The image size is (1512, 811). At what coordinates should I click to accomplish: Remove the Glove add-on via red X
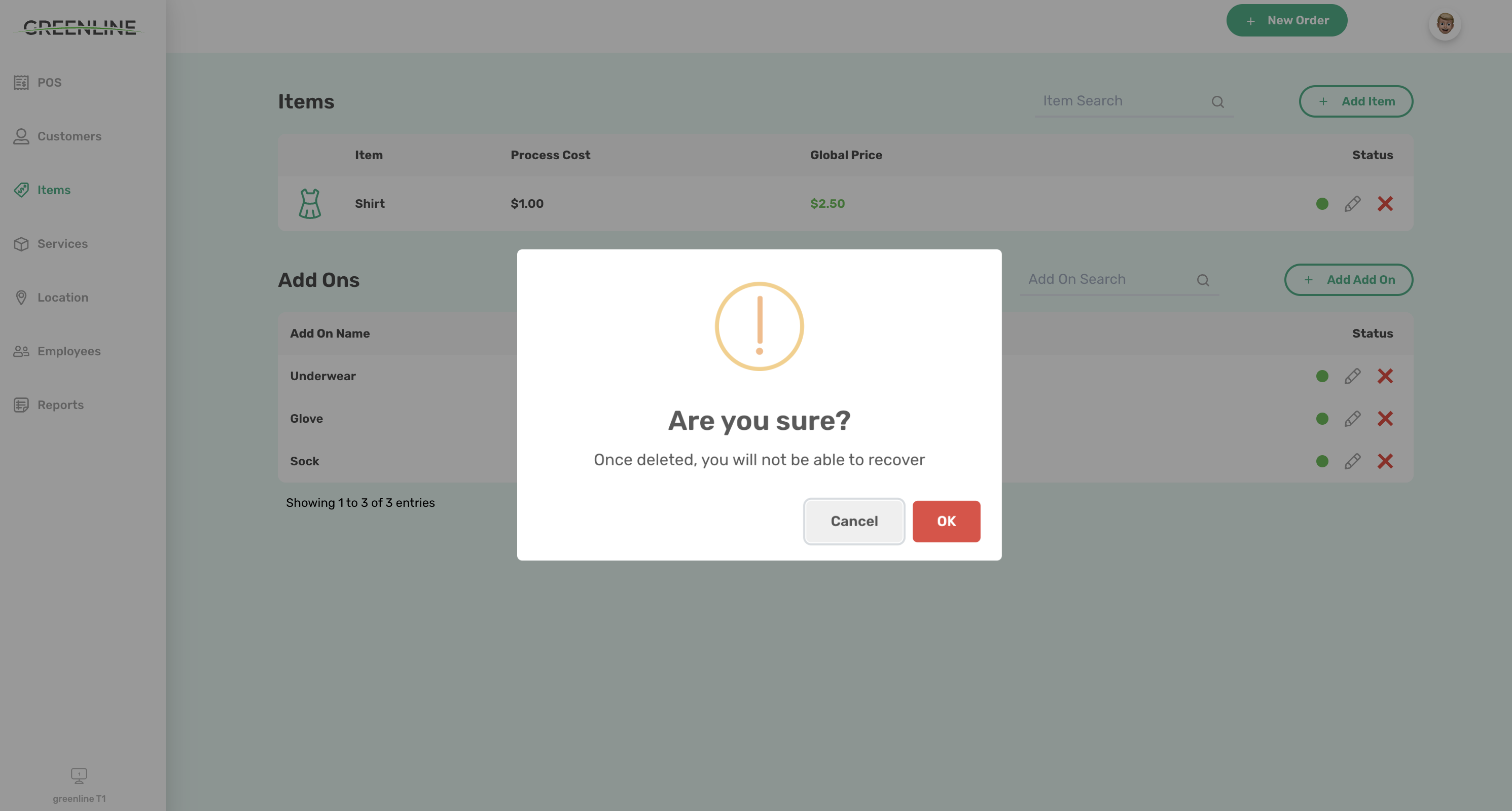click(x=1385, y=418)
